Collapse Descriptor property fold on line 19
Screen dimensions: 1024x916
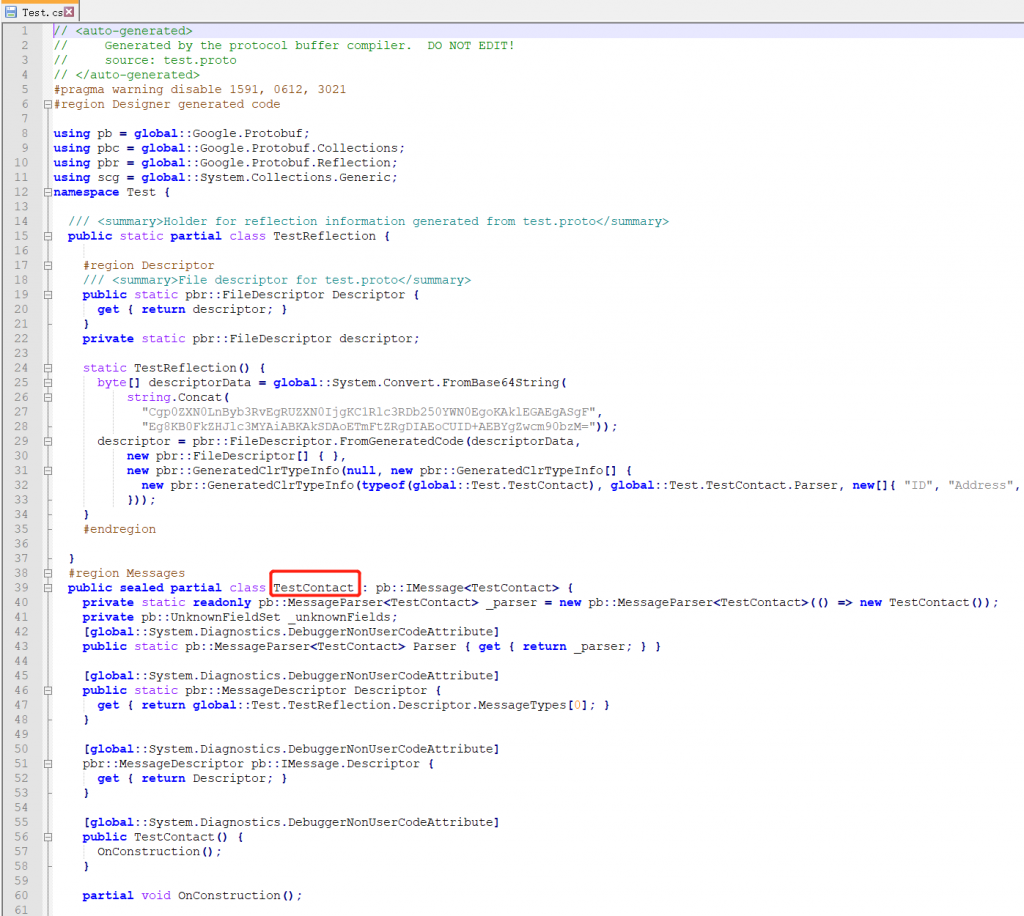(x=48, y=295)
